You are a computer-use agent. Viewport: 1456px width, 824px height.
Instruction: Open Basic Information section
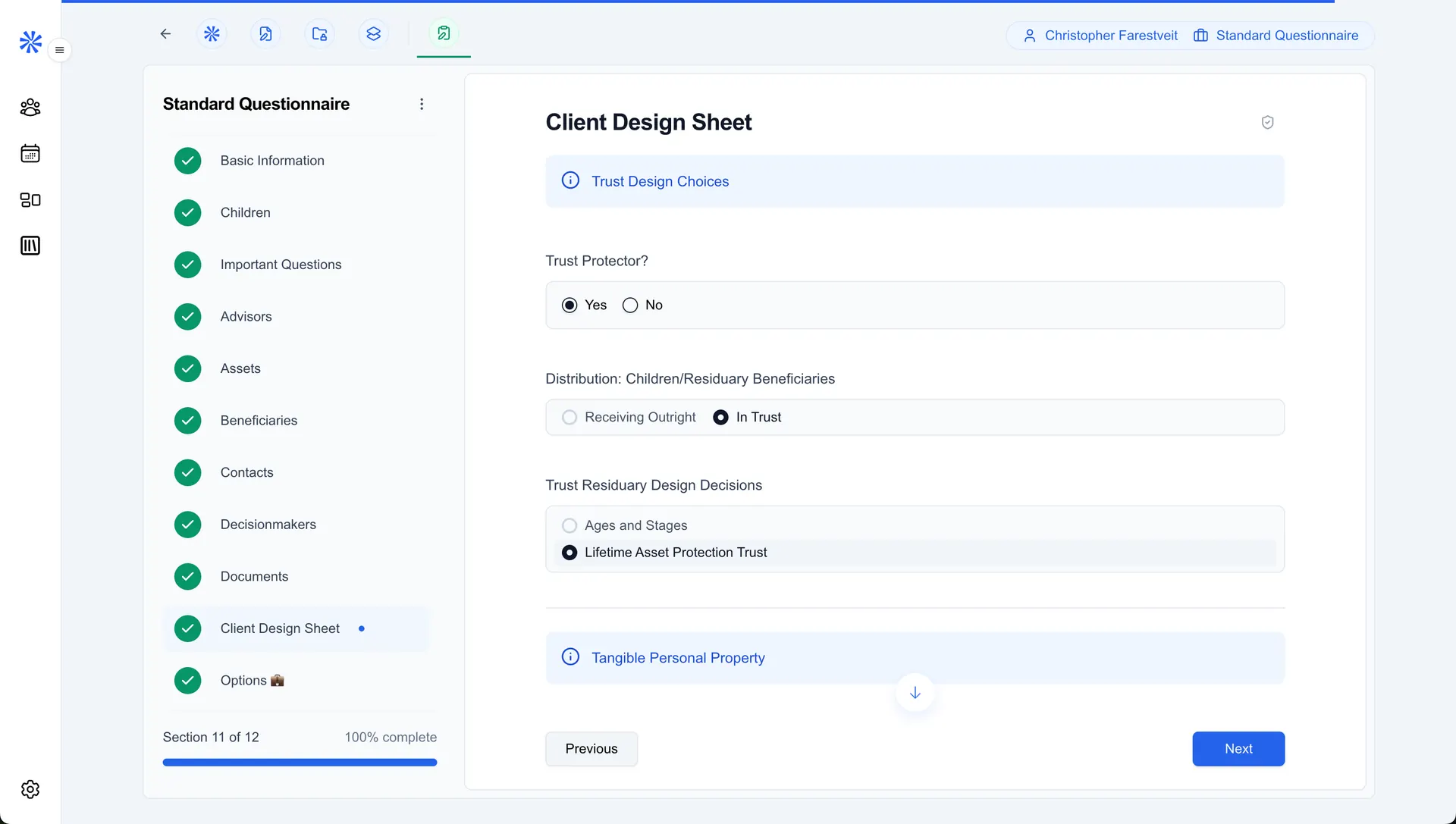tap(297, 161)
